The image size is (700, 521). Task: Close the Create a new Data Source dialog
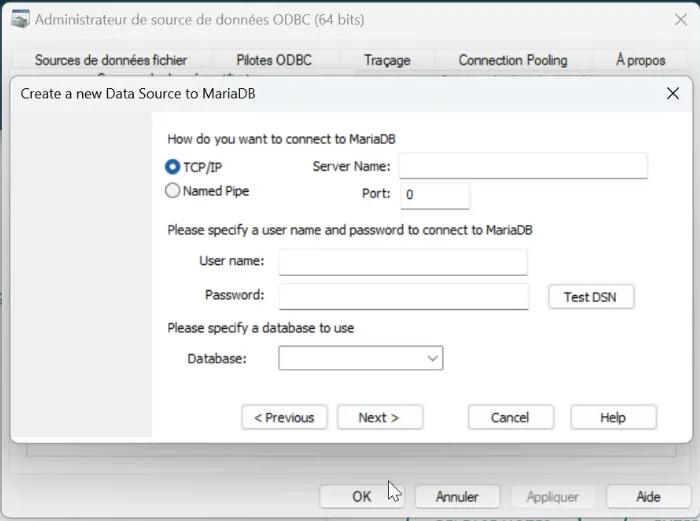(x=673, y=93)
